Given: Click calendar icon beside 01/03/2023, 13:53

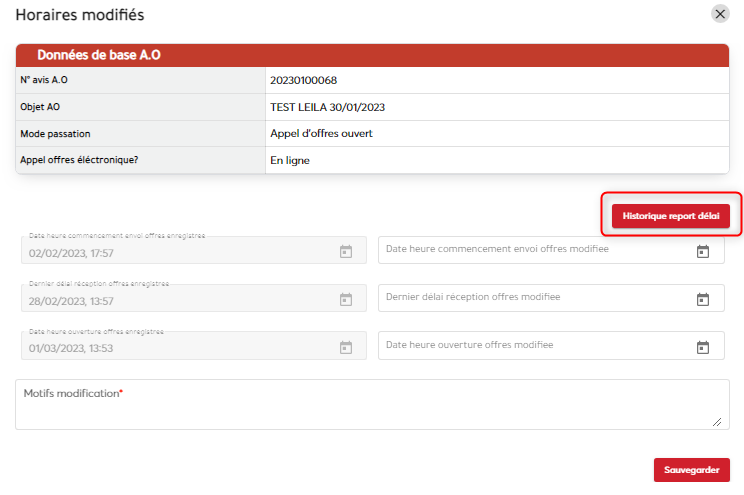Looking at the screenshot, I should pyautogui.click(x=345, y=347).
